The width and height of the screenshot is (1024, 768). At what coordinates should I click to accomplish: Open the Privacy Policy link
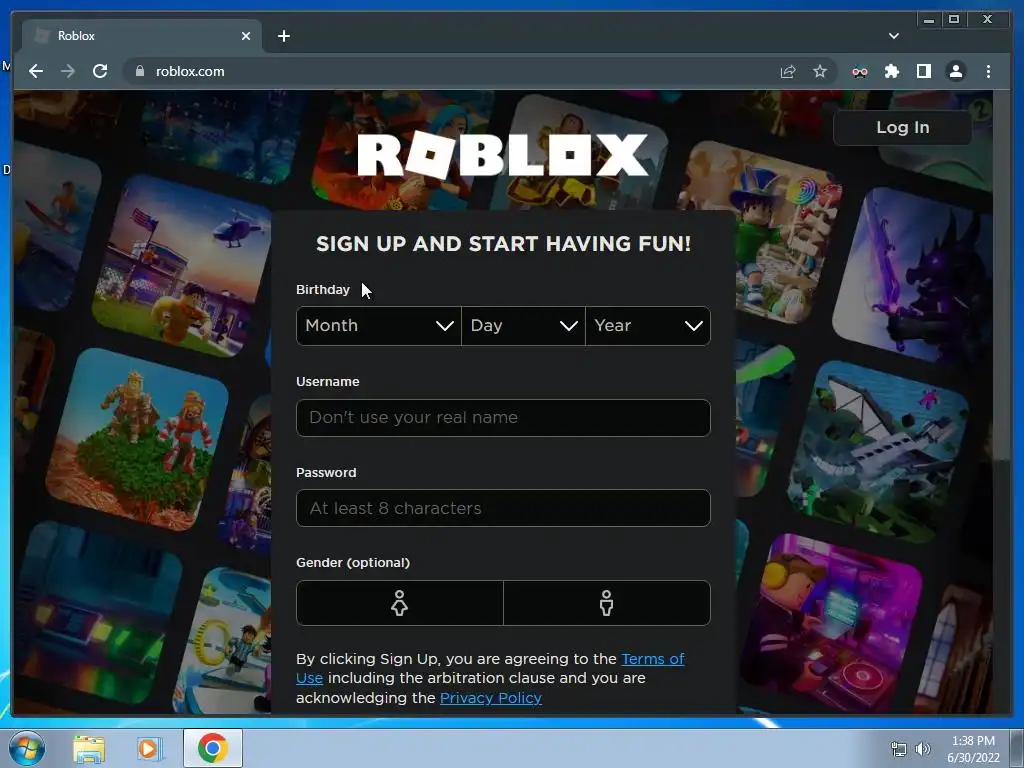[x=490, y=698]
